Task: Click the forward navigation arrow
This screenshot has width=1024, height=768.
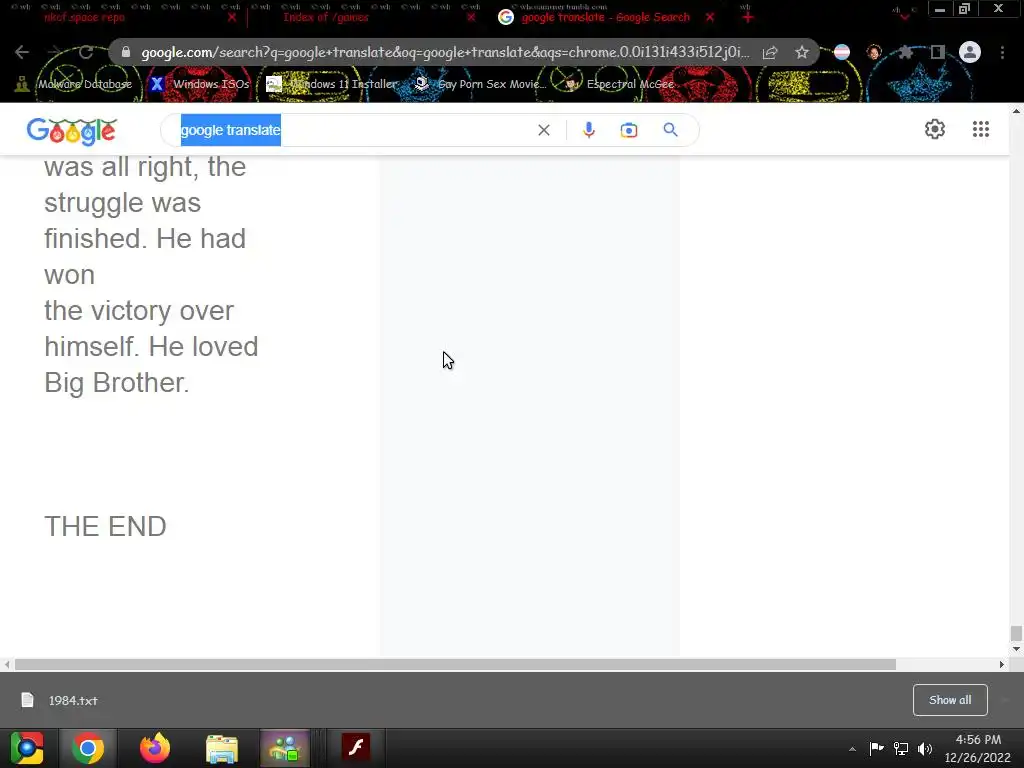Action: coord(54,52)
